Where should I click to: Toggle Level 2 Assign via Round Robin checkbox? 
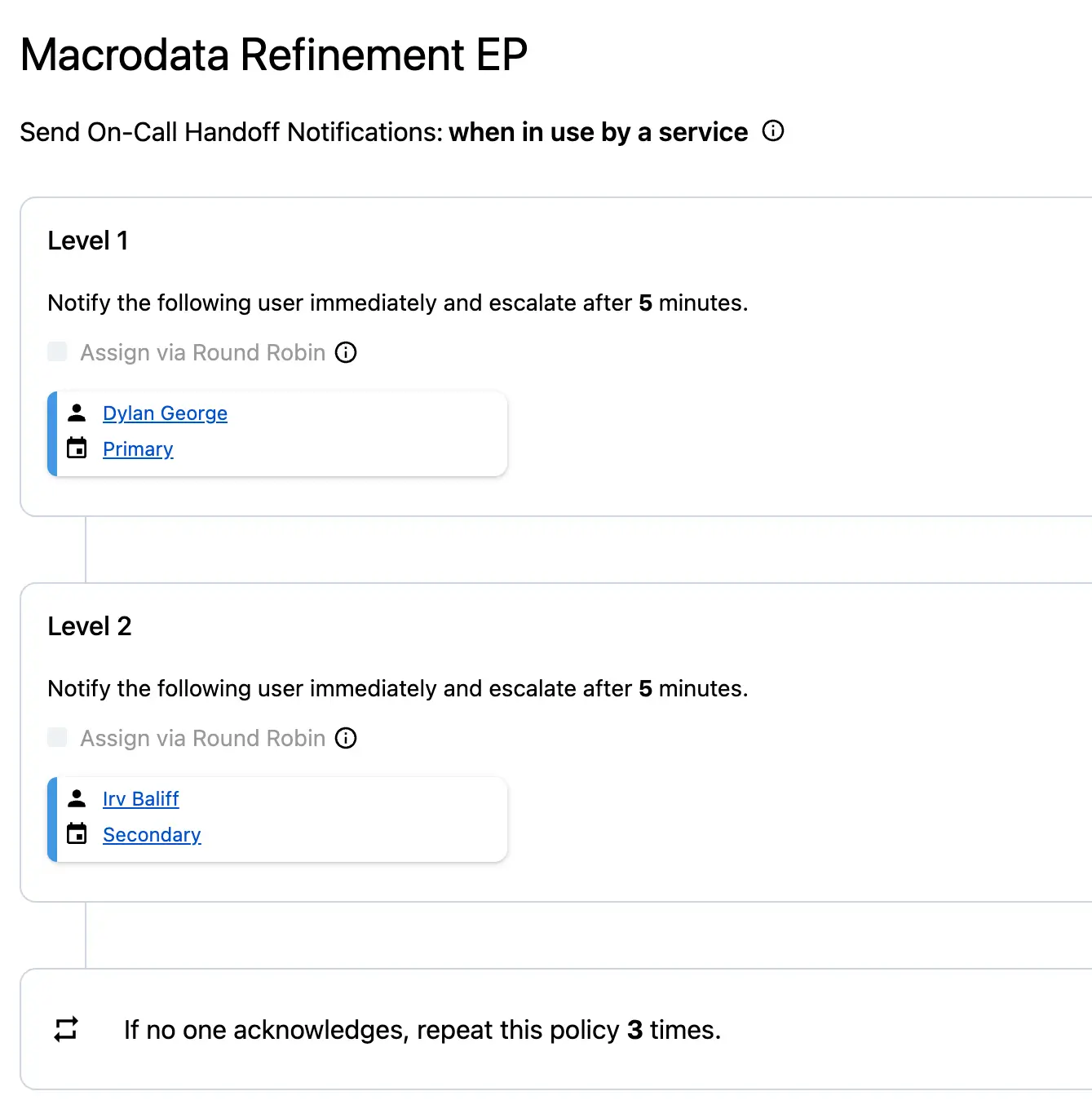(x=57, y=737)
